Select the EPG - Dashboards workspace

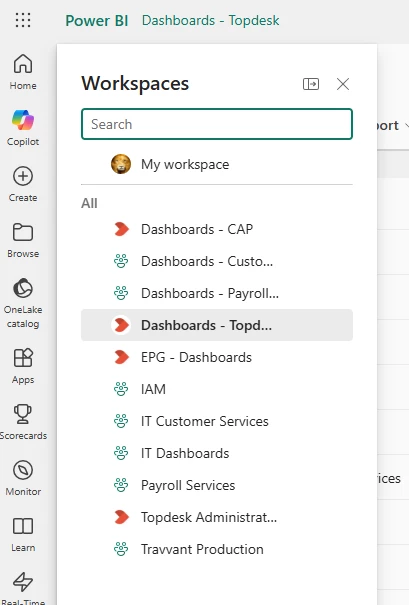[217, 357]
